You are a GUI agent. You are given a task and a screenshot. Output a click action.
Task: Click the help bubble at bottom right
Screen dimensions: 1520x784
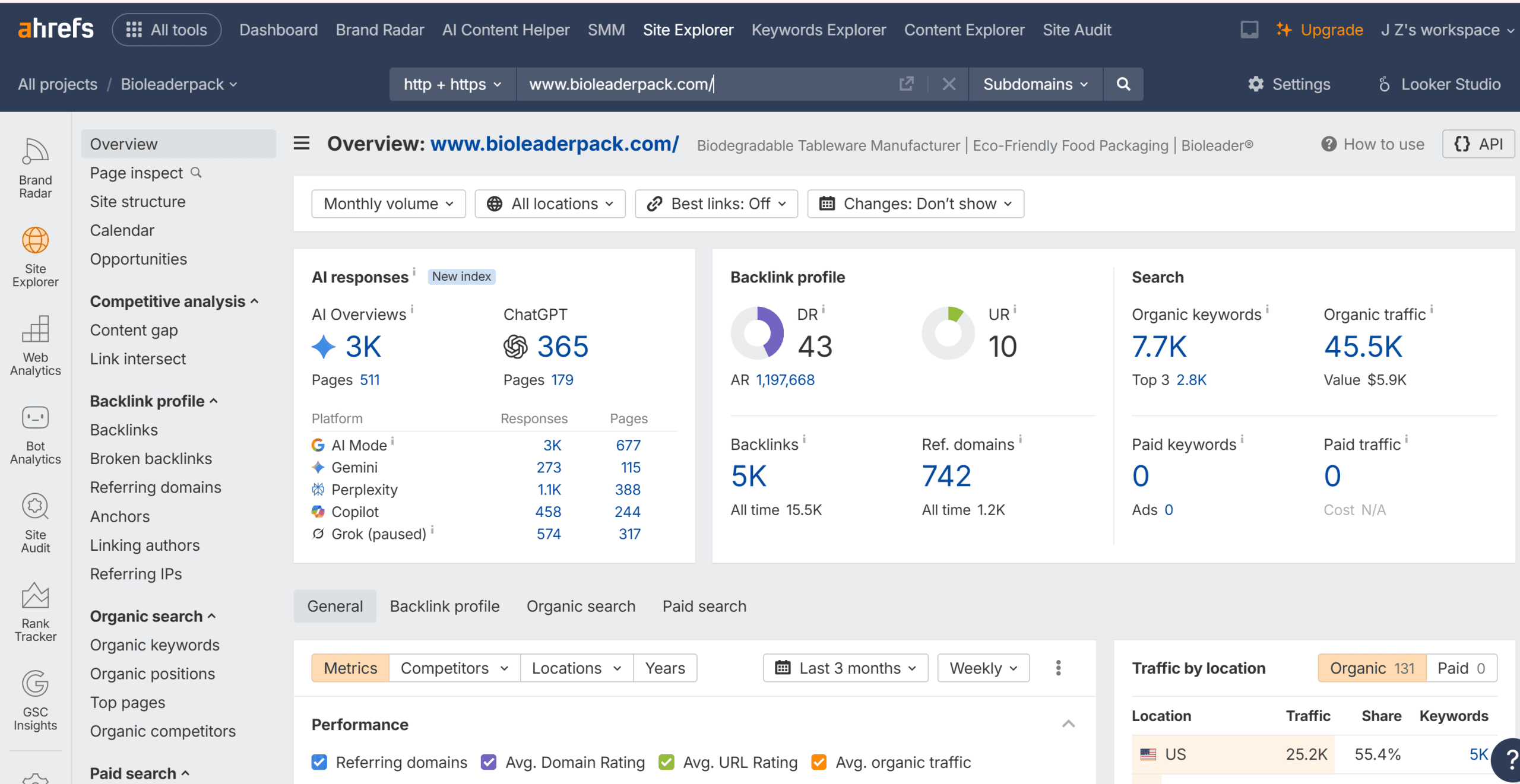1507,760
